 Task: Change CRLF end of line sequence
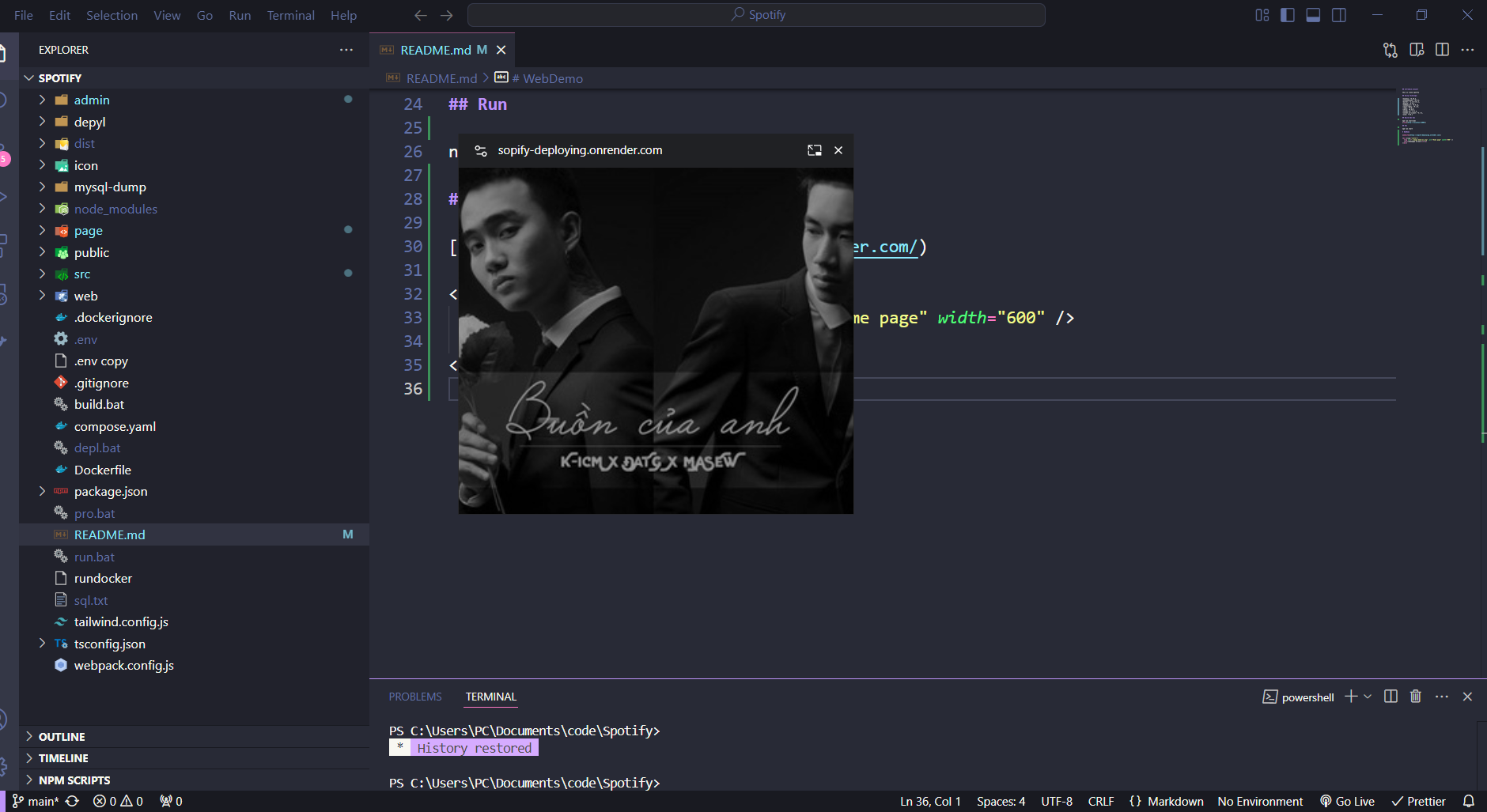coord(1101,801)
